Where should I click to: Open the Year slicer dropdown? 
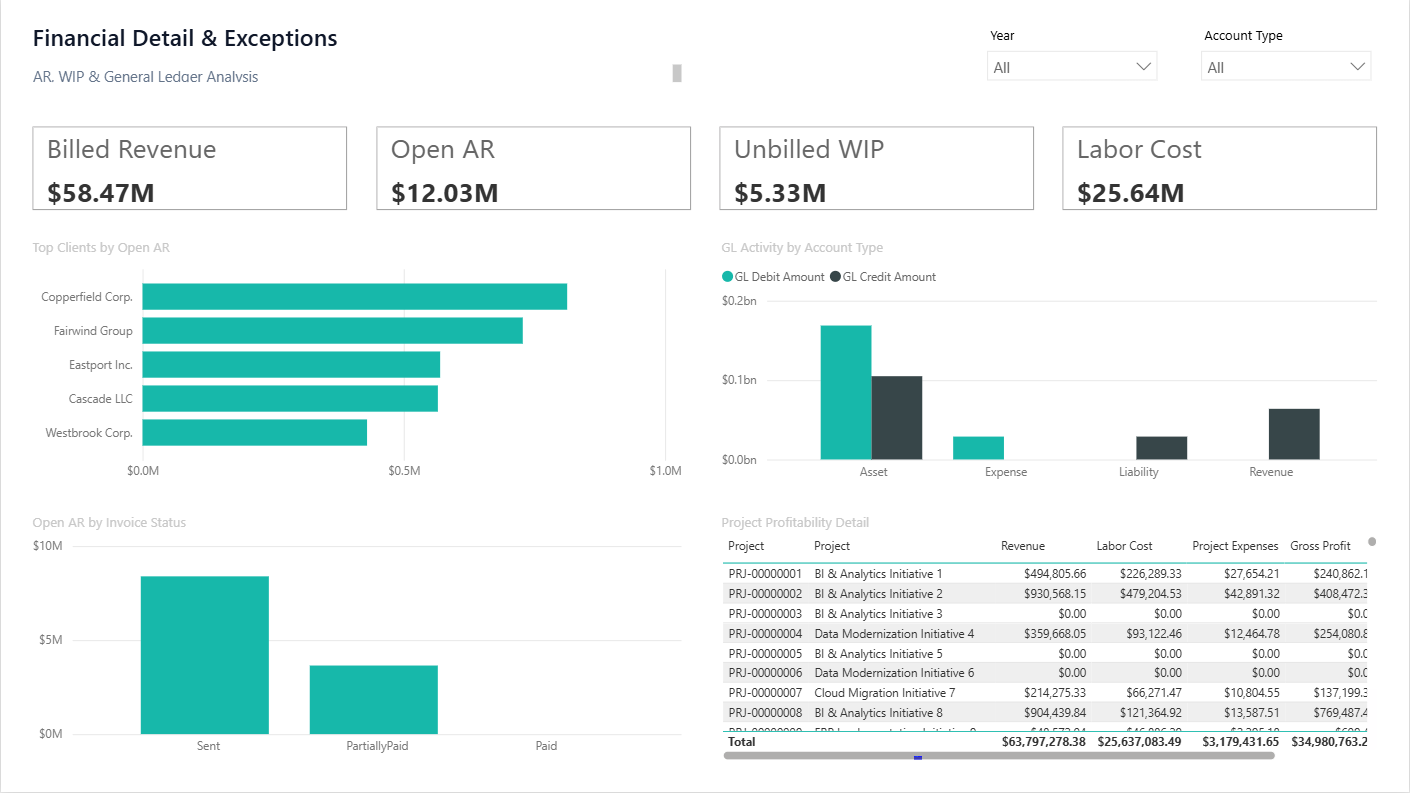point(1072,67)
